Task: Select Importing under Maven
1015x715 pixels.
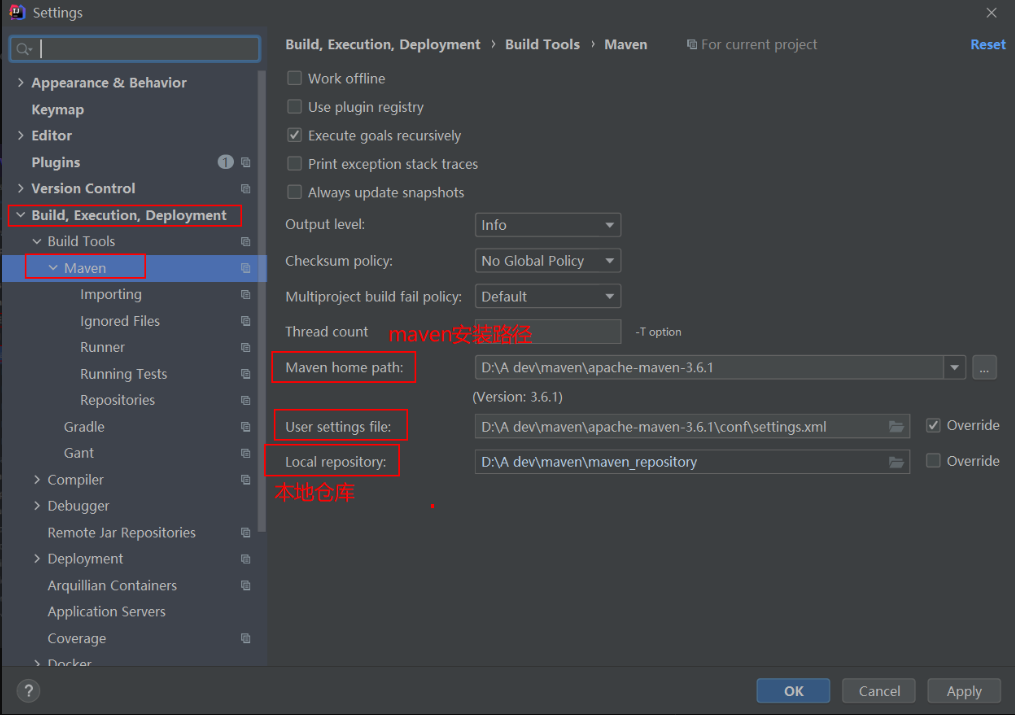Action: (x=111, y=295)
